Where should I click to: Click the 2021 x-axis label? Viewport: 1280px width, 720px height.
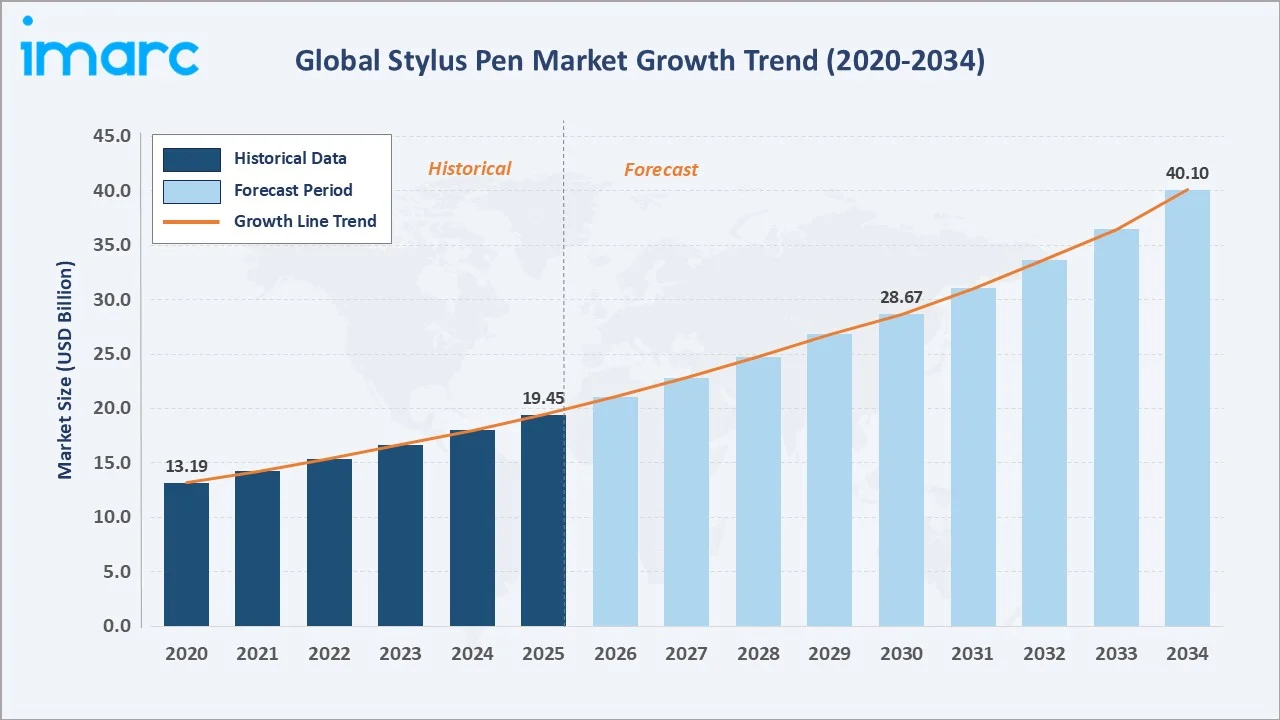click(x=258, y=654)
